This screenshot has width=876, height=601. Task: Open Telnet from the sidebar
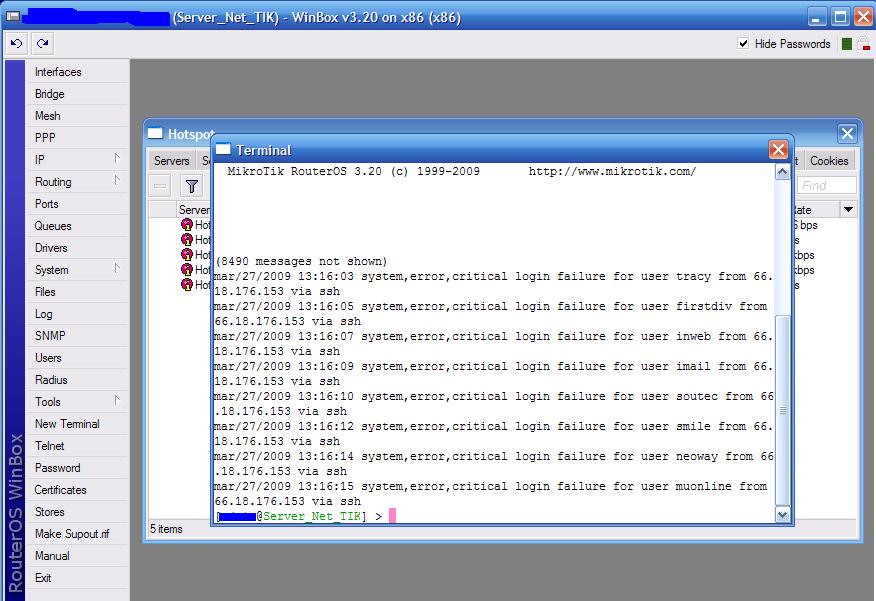pos(50,446)
